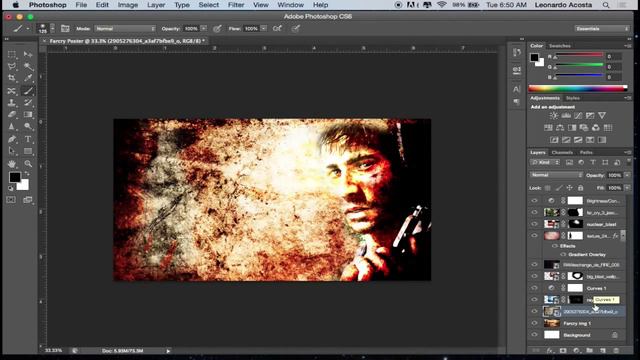Create a new group folder
Image resolution: width=640 pixels, height=360 pixels.
pos(589,351)
